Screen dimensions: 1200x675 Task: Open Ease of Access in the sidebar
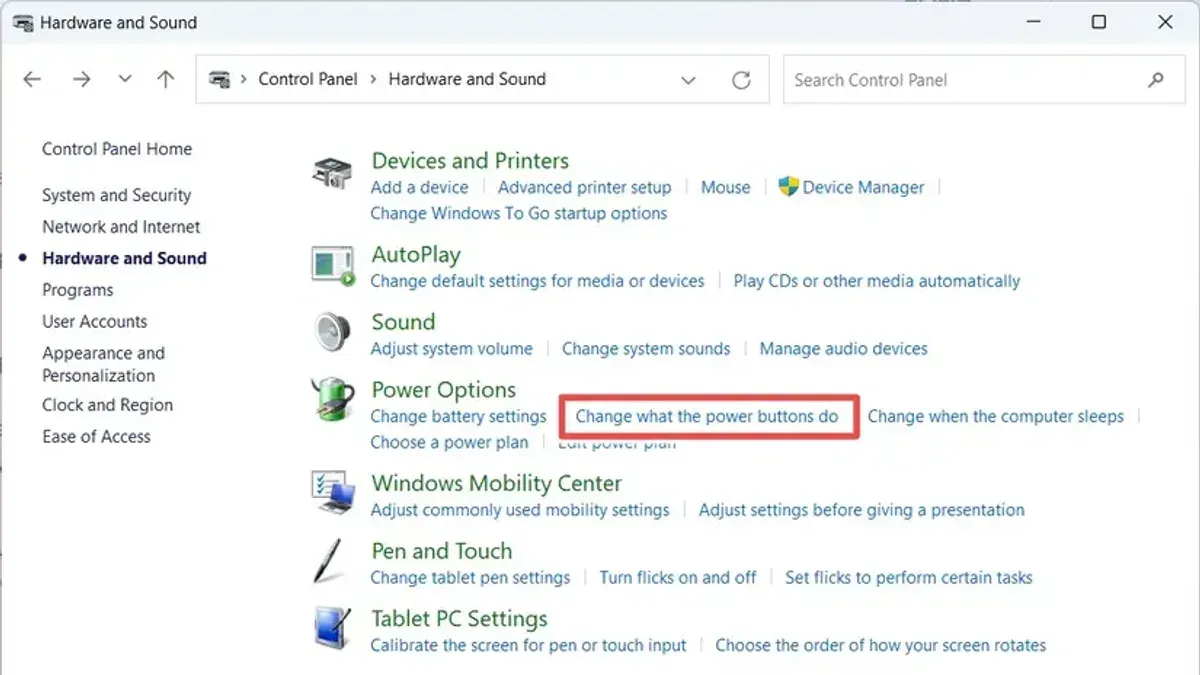point(96,437)
